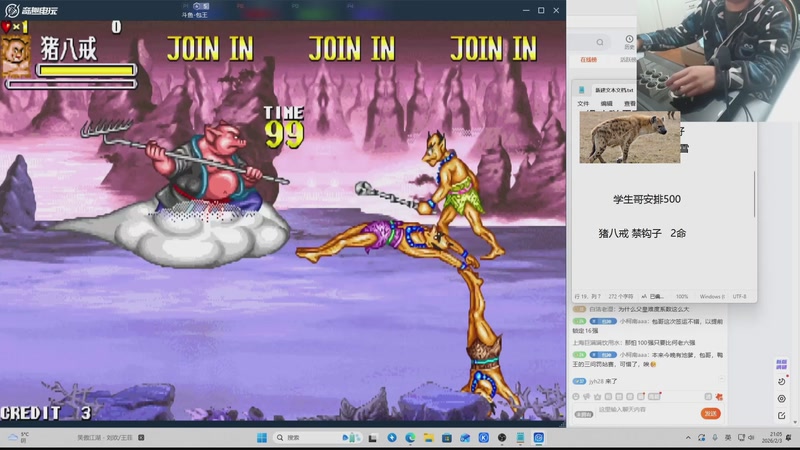Click the purple grid icon in right sidebar
Image resolution: width=800 pixels, height=450 pixels.
[x=781, y=364]
